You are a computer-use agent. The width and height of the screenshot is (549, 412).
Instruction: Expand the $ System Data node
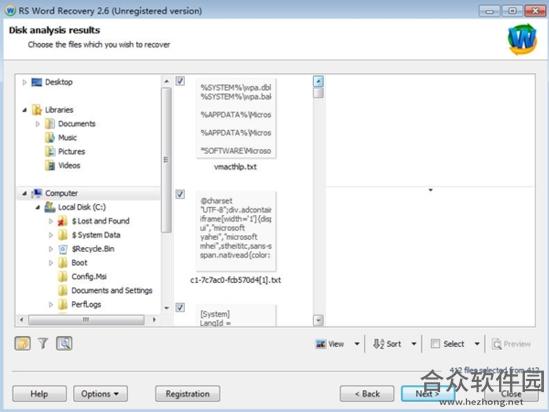tap(51, 235)
